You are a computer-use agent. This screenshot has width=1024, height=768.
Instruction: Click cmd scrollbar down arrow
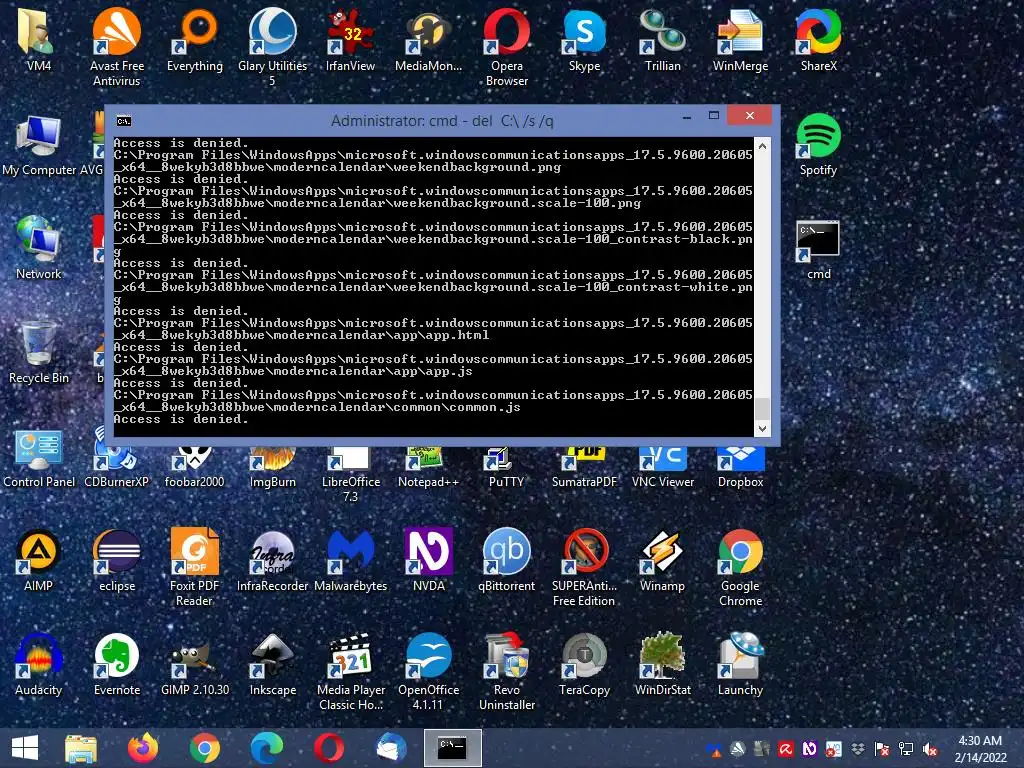pos(762,428)
